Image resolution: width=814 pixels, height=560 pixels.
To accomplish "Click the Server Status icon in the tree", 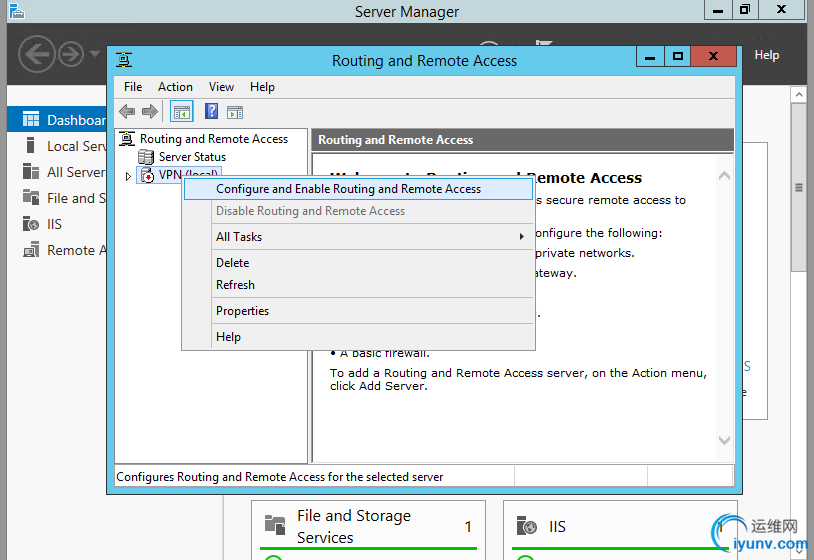I will click(x=147, y=157).
